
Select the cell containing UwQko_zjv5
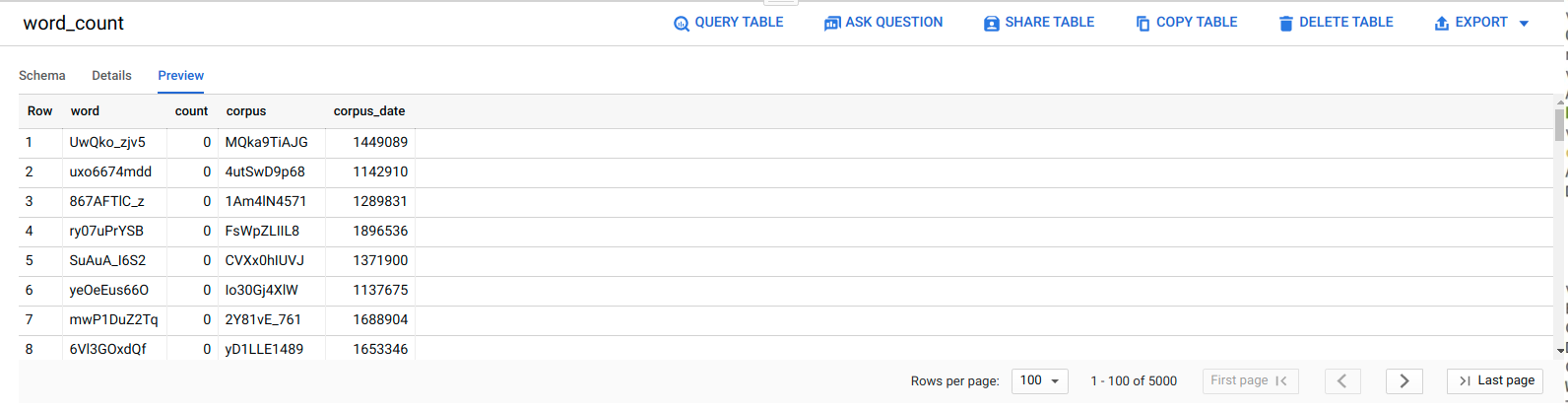click(x=107, y=142)
